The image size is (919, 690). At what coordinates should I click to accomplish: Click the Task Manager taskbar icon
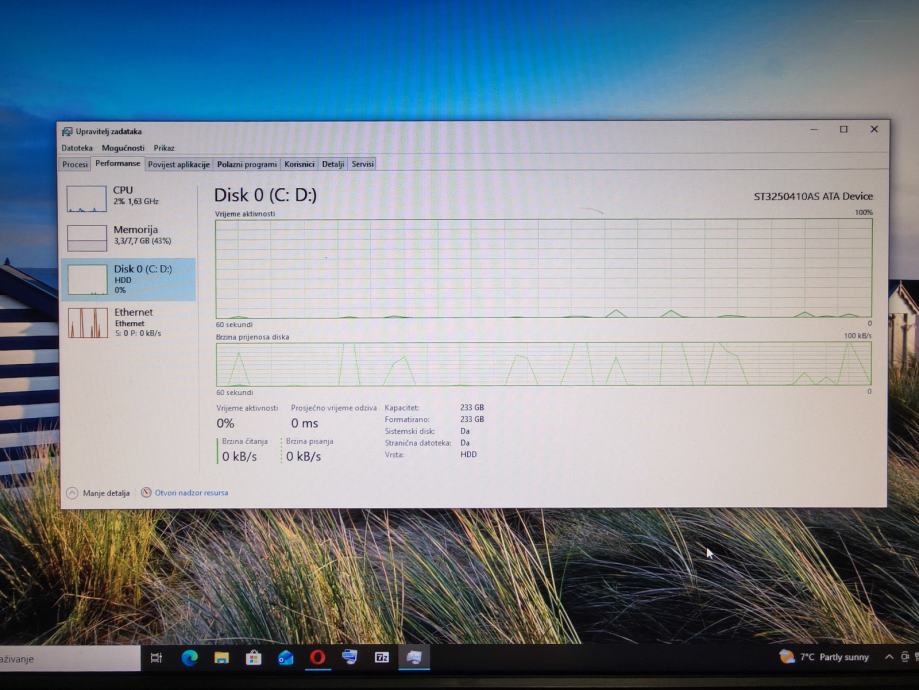coord(414,657)
